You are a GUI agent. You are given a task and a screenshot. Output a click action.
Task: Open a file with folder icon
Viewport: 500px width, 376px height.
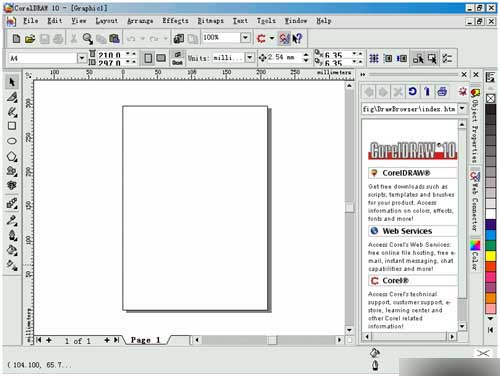click(30, 39)
